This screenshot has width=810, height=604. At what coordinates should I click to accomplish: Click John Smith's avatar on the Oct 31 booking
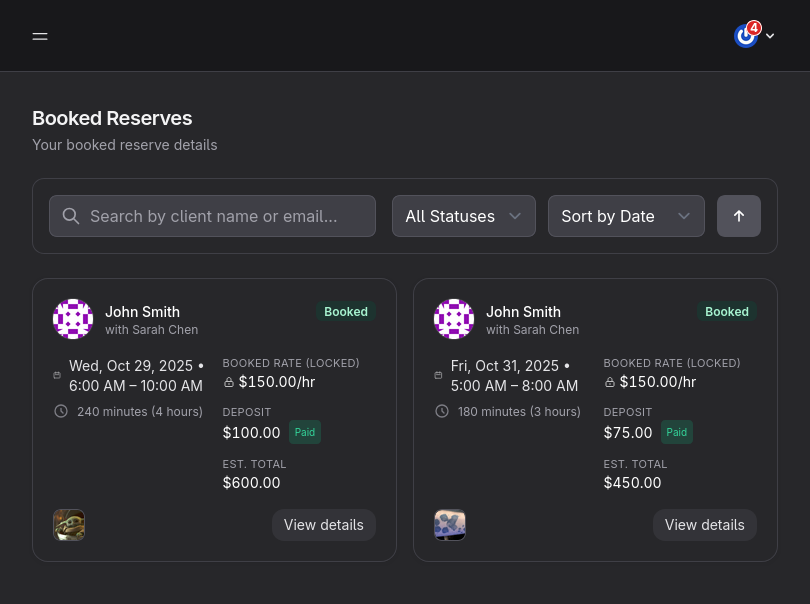pyautogui.click(x=454, y=319)
